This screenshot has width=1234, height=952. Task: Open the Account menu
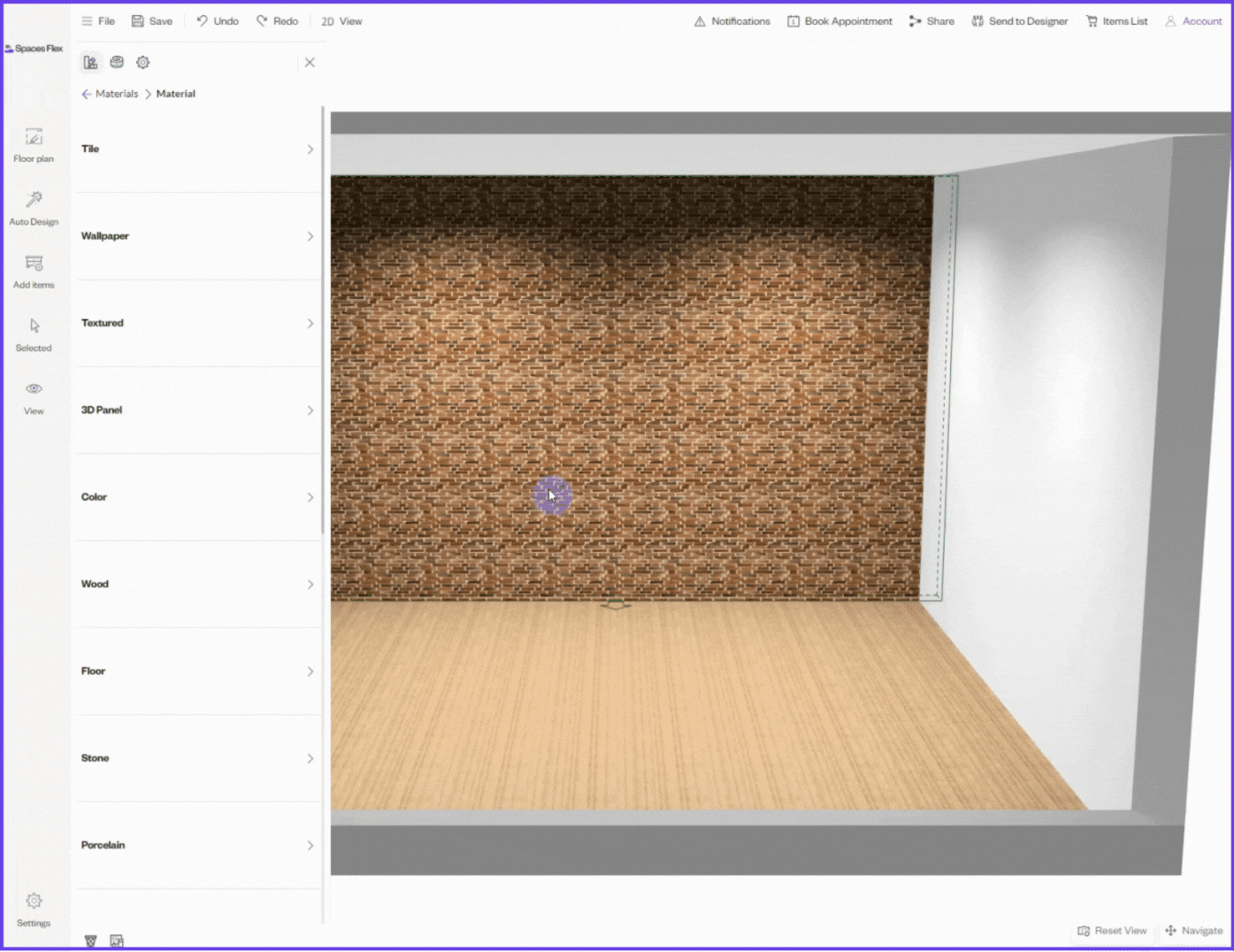point(1193,21)
